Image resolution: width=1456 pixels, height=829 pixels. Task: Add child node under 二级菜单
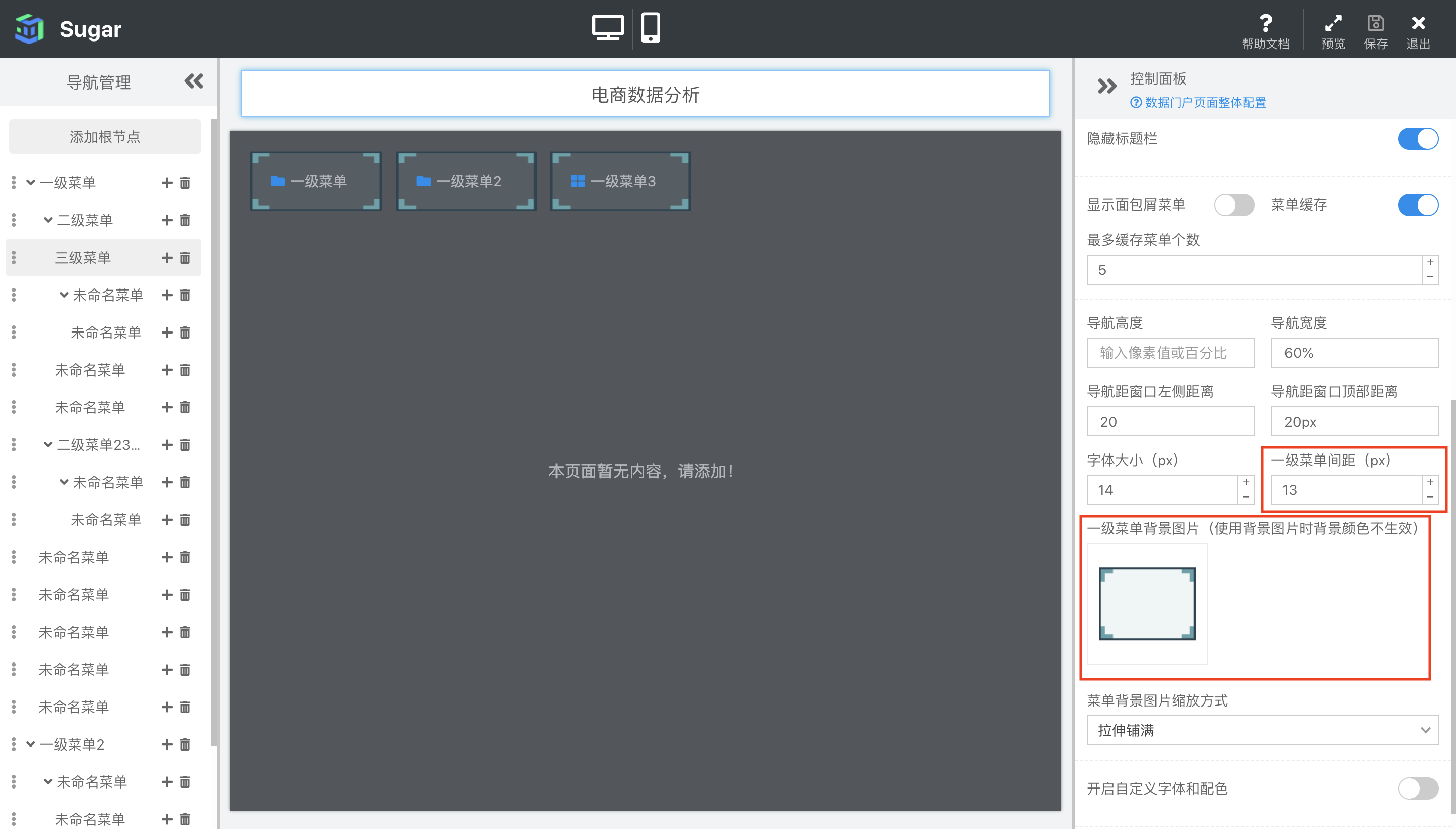[167, 220]
